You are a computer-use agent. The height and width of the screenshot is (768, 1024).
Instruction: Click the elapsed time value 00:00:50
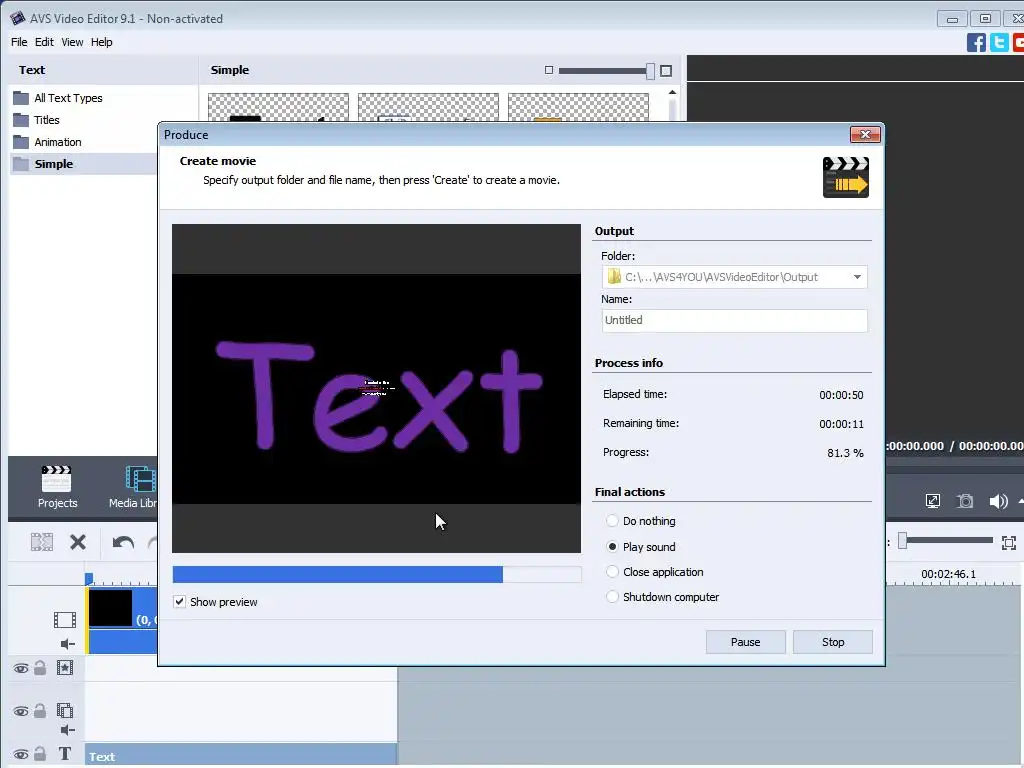pos(841,395)
